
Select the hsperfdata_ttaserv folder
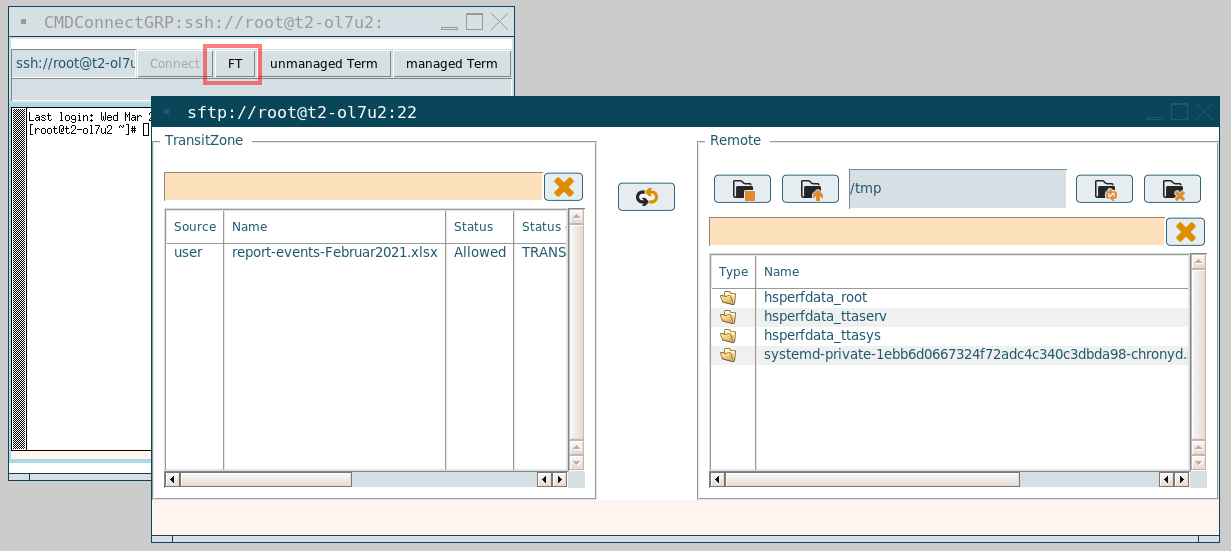click(824, 316)
